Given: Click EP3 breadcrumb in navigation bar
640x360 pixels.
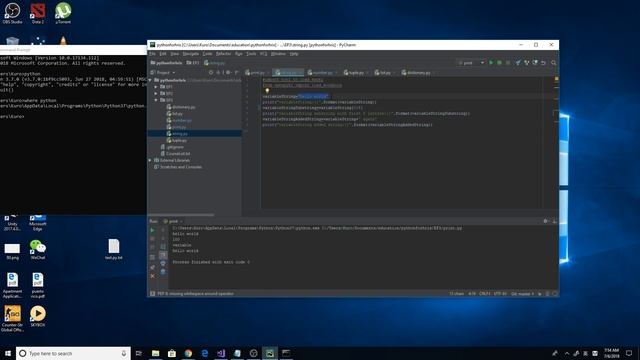Looking at the screenshot, I should point(193,63).
